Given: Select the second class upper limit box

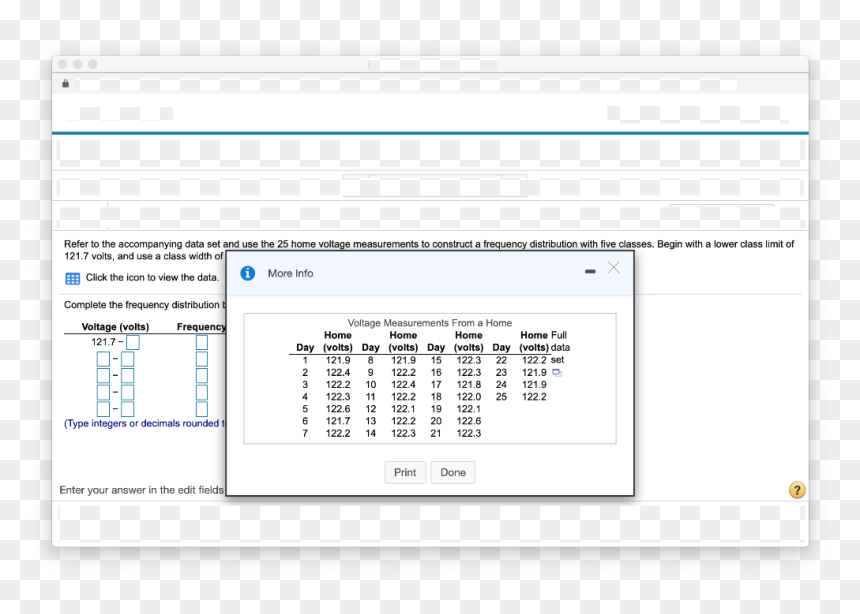Looking at the screenshot, I should 127,359.
